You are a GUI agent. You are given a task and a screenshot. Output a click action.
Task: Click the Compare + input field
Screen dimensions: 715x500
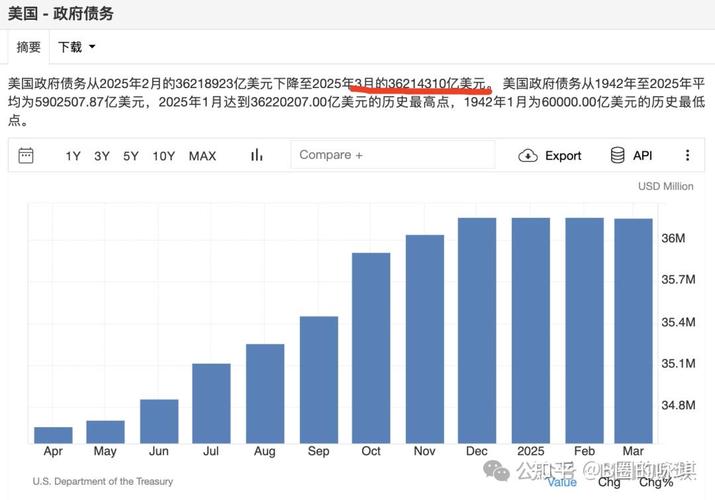coord(393,155)
